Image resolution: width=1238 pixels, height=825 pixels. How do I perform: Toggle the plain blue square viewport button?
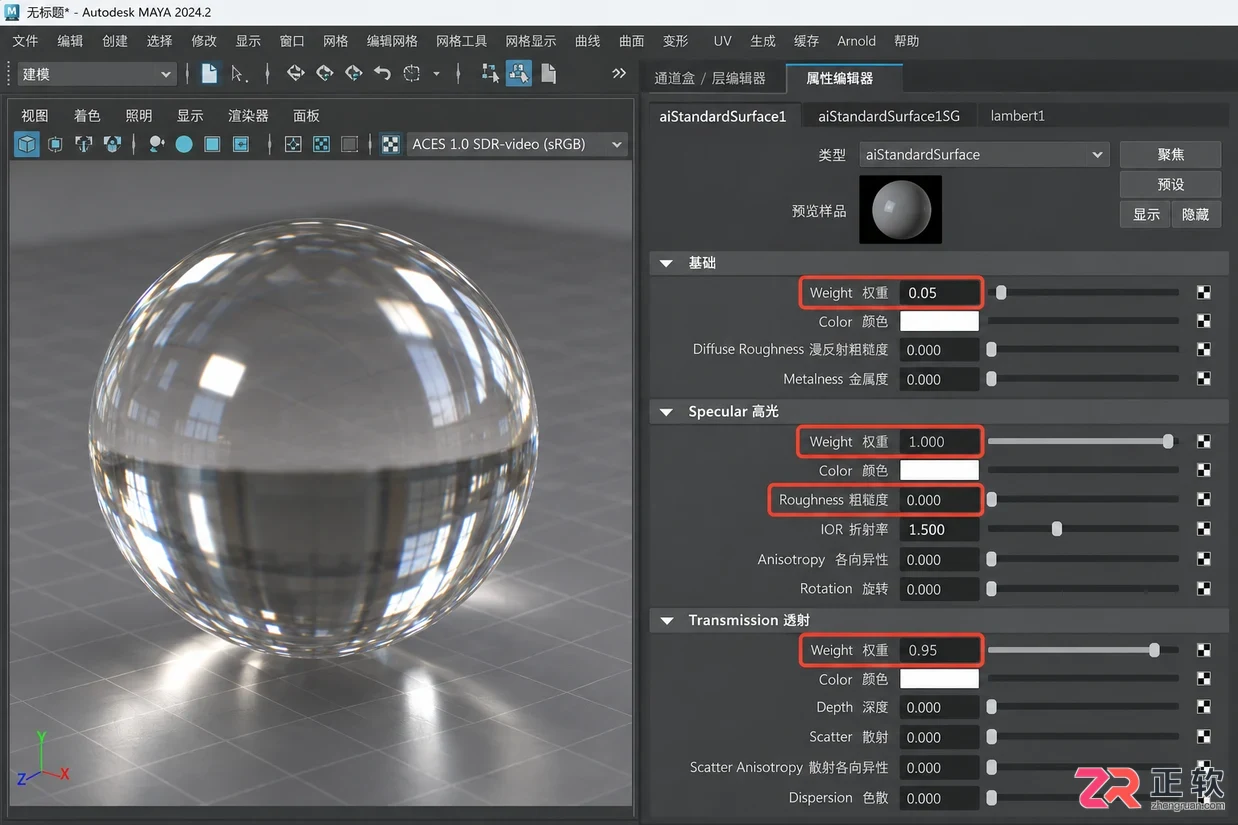tap(212, 144)
